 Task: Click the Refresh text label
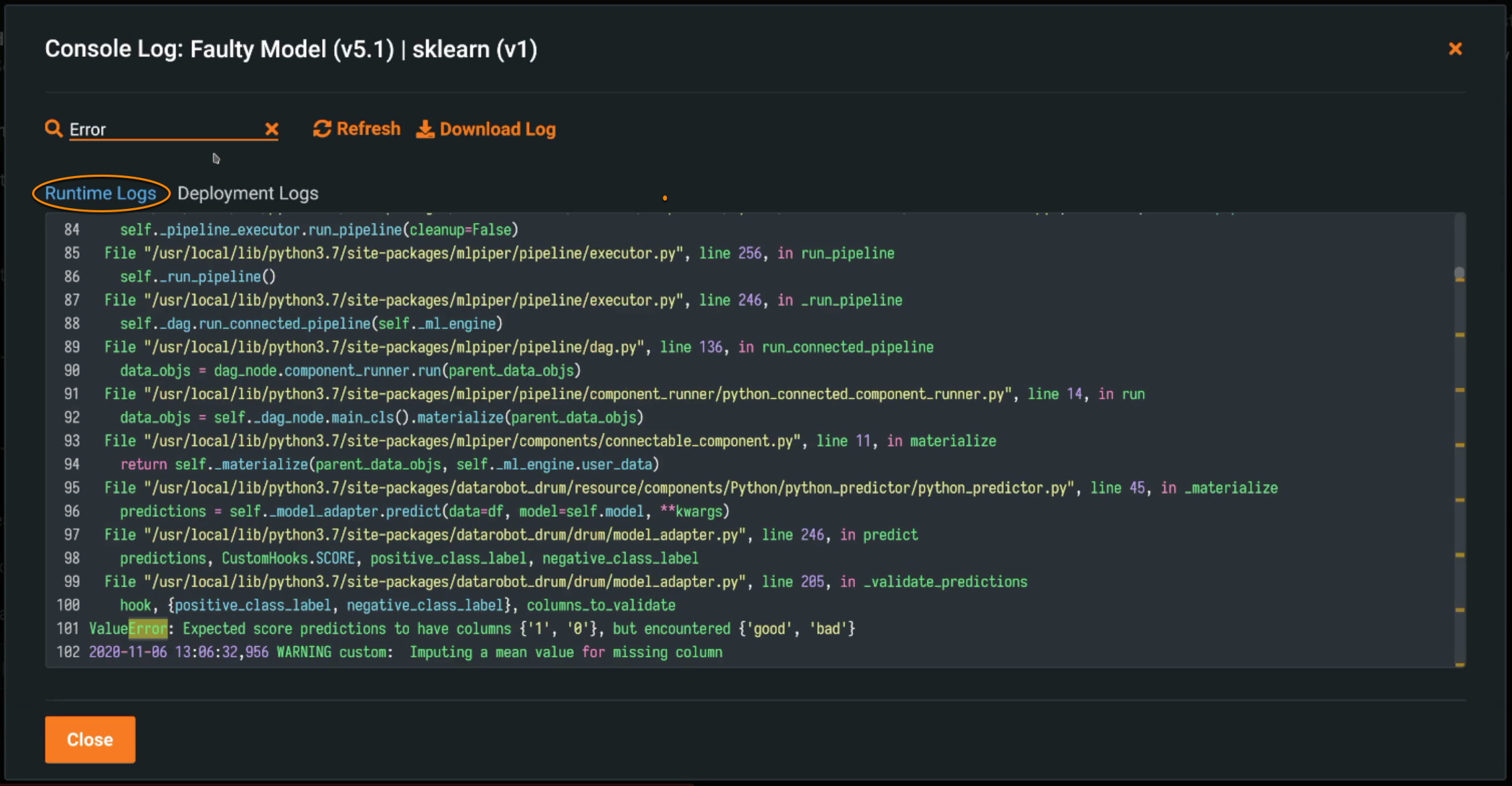coord(368,129)
